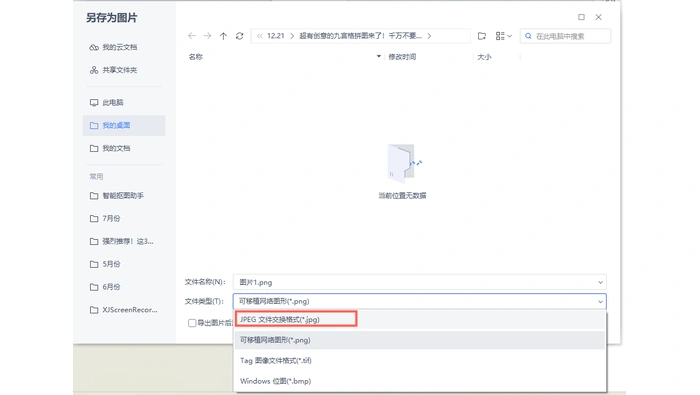Click the folder icon beside 智能抠图助手

point(94,195)
